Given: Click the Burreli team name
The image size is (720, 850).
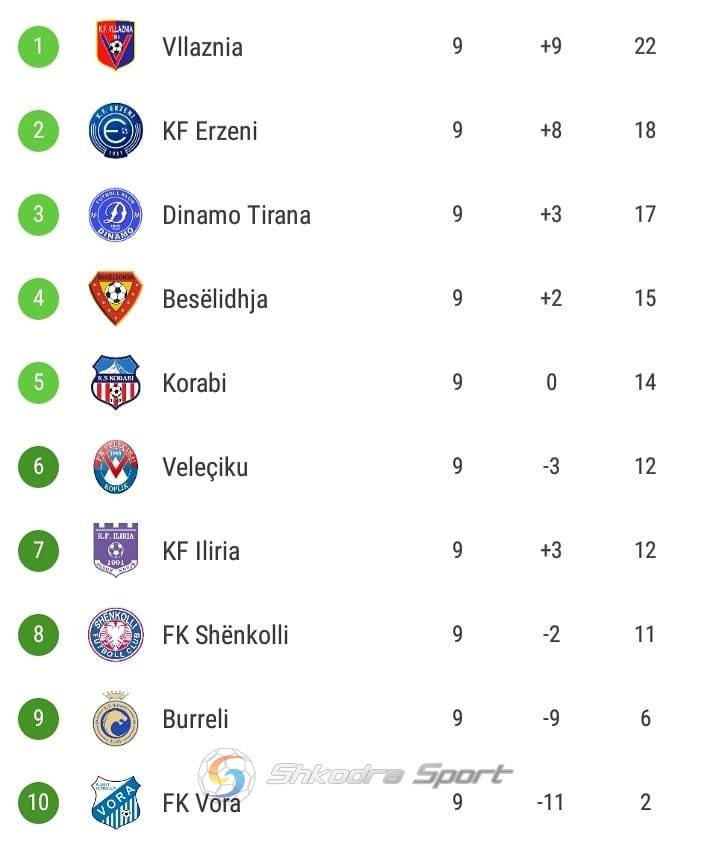Looking at the screenshot, I should [x=195, y=719].
